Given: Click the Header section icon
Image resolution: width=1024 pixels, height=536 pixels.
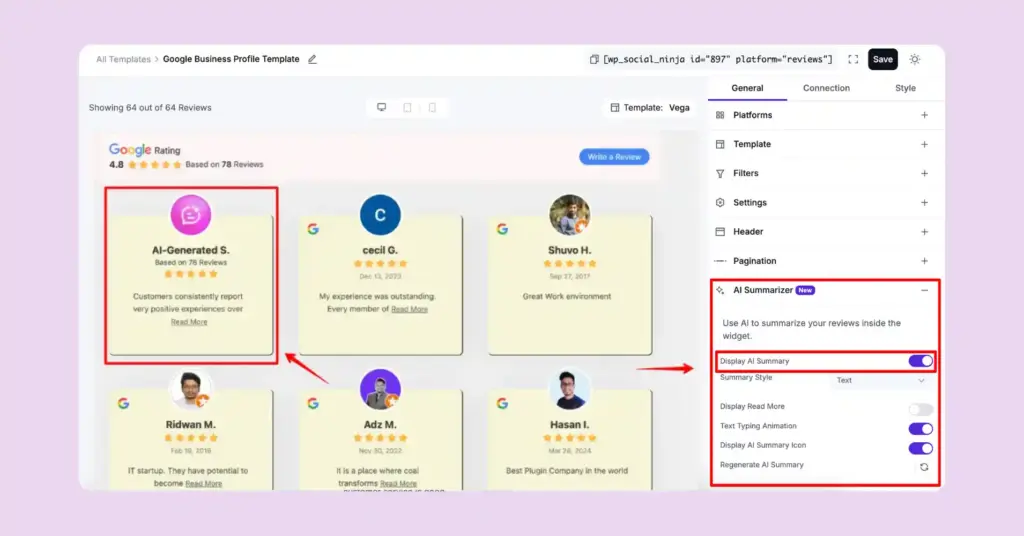Looking at the screenshot, I should 720,232.
